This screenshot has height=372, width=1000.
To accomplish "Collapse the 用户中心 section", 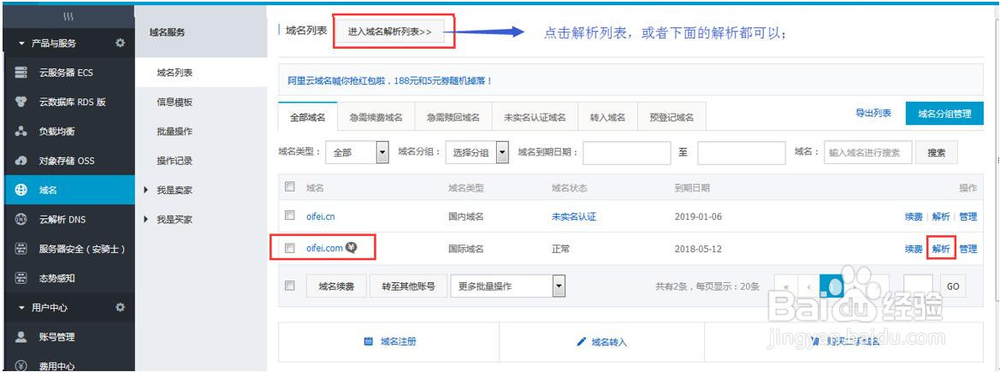I will [x=22, y=308].
